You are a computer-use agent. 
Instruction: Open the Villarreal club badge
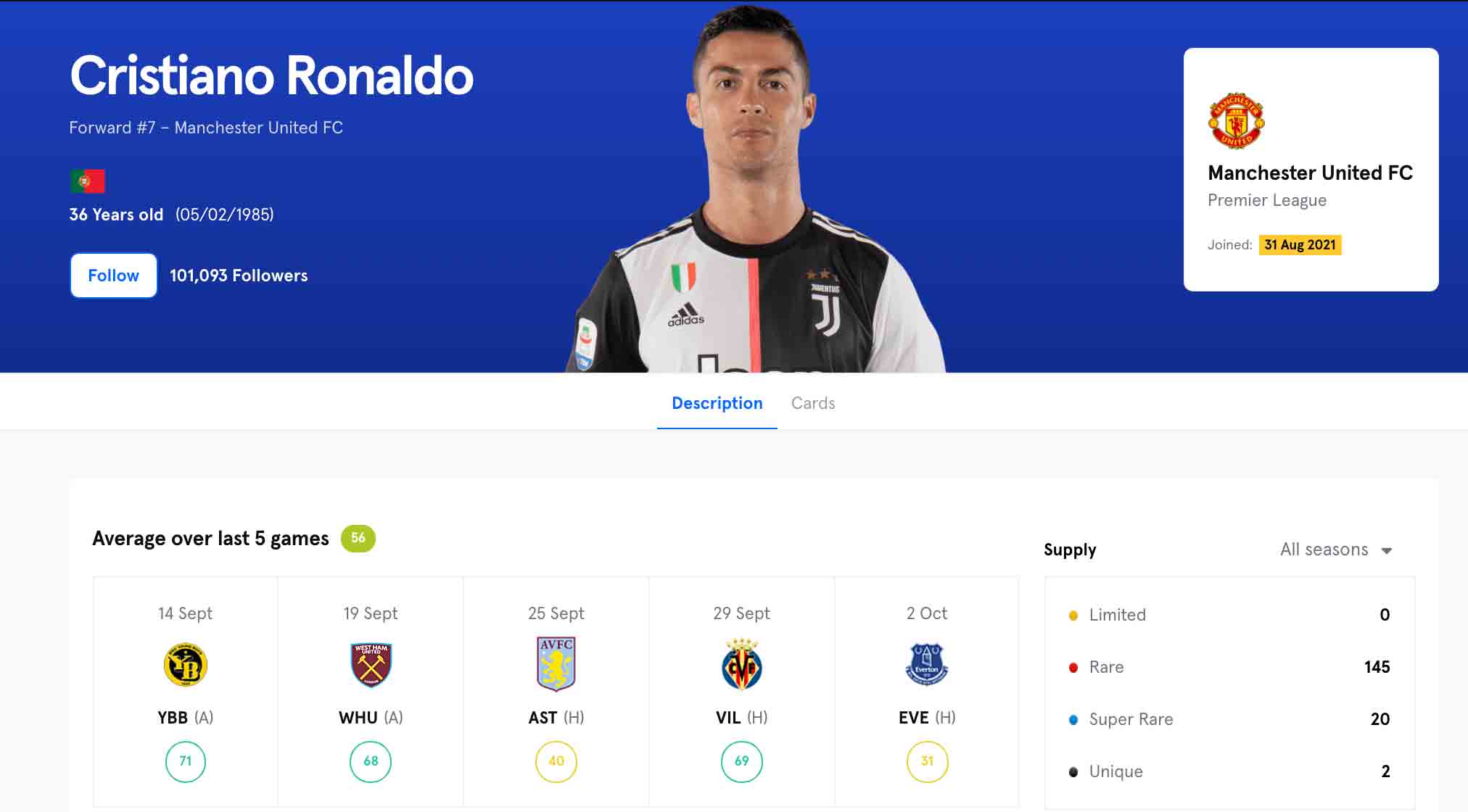[x=741, y=664]
